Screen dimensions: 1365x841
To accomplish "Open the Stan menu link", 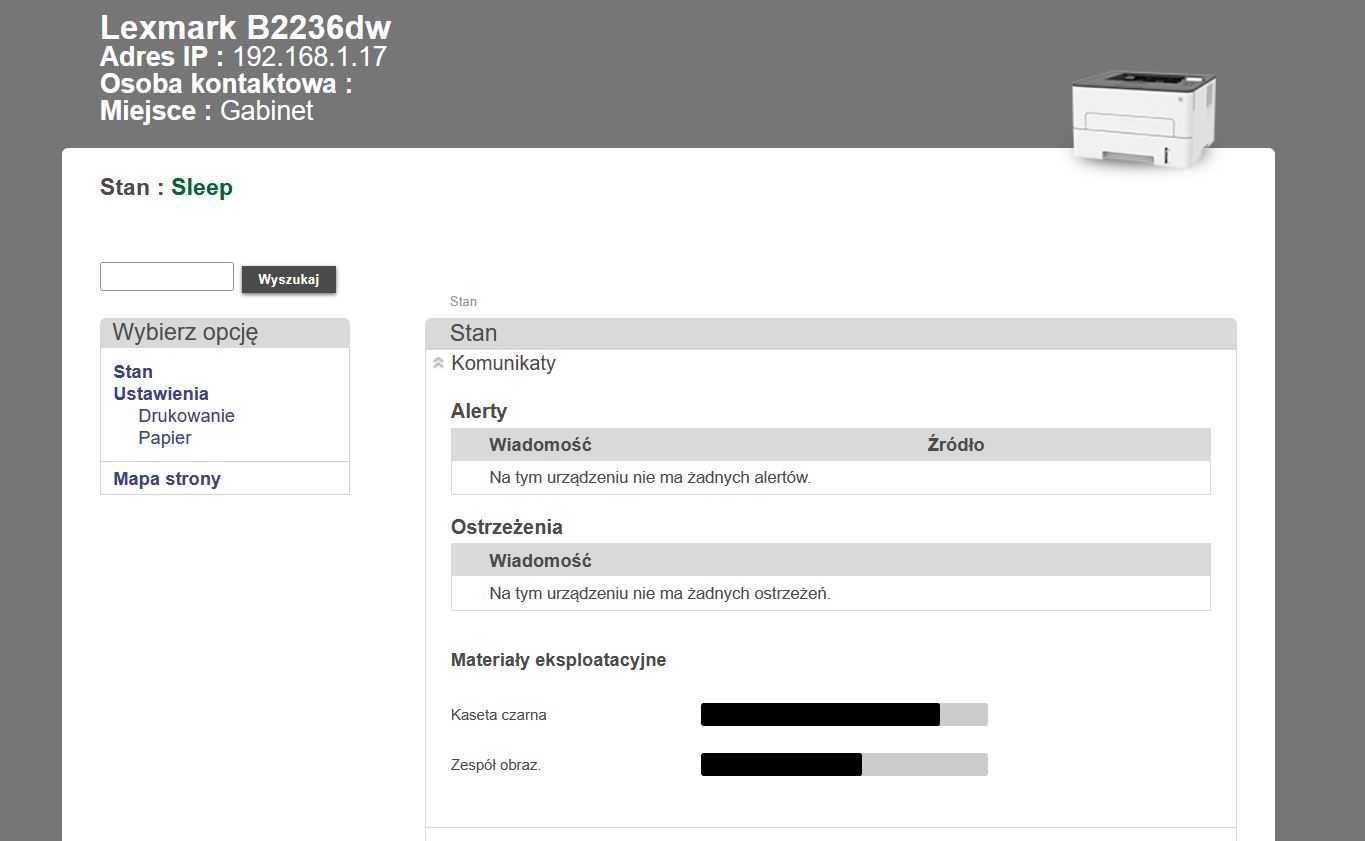I will click(x=133, y=372).
